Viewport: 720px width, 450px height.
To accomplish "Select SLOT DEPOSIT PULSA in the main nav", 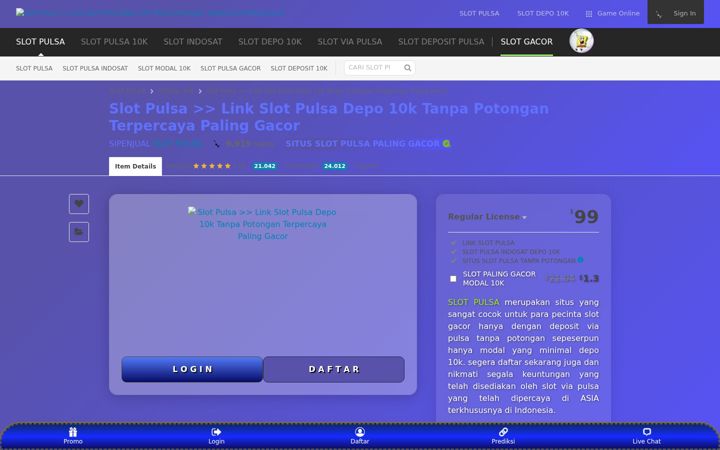I will click(441, 42).
